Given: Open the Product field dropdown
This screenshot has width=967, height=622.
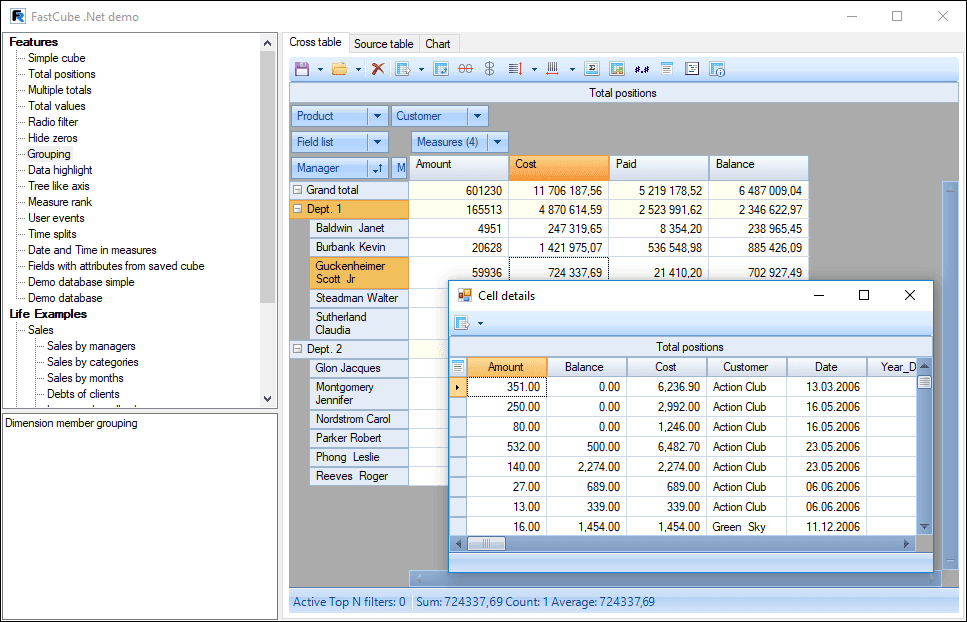Looking at the screenshot, I should [377, 116].
